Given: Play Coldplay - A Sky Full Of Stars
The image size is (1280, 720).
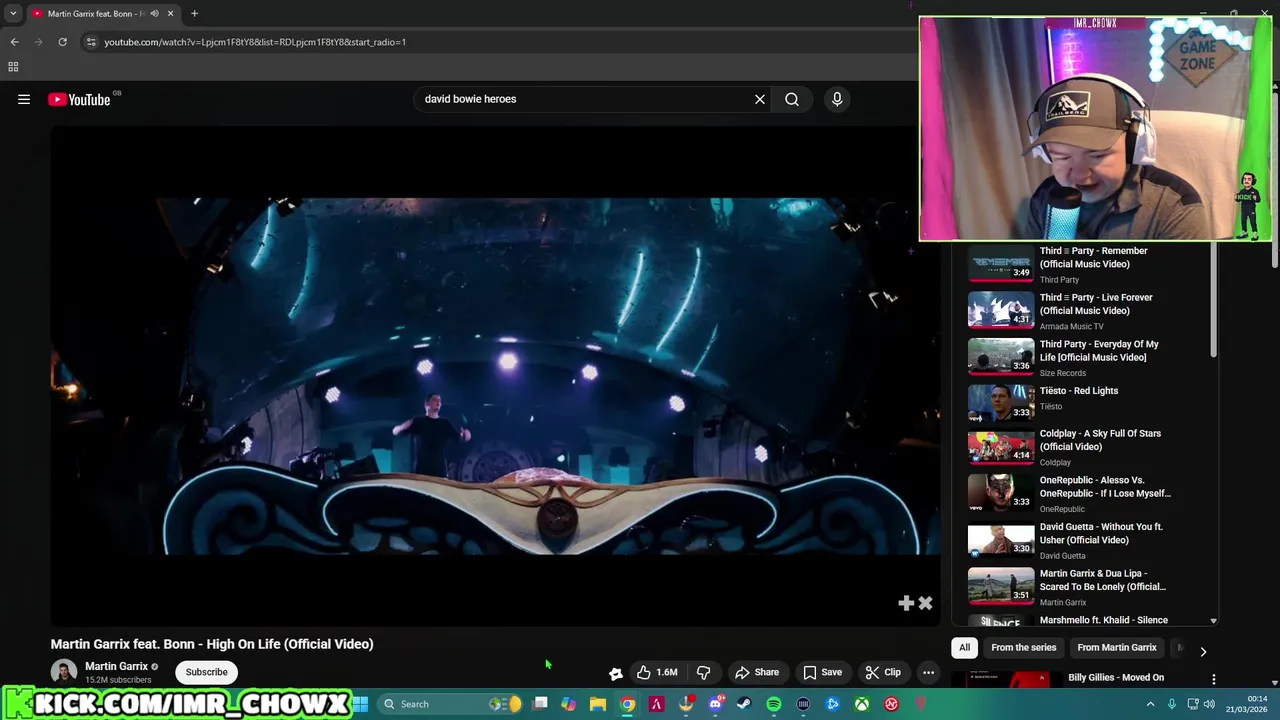Looking at the screenshot, I should (x=1085, y=447).
